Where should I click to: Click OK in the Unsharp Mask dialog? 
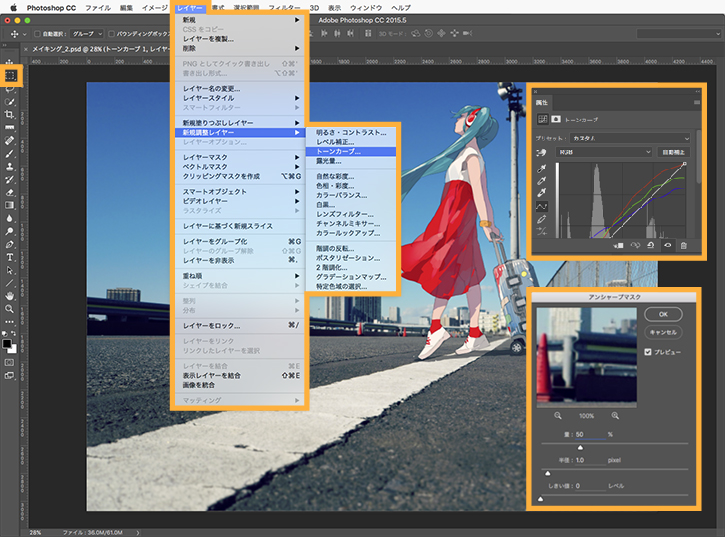(x=663, y=314)
